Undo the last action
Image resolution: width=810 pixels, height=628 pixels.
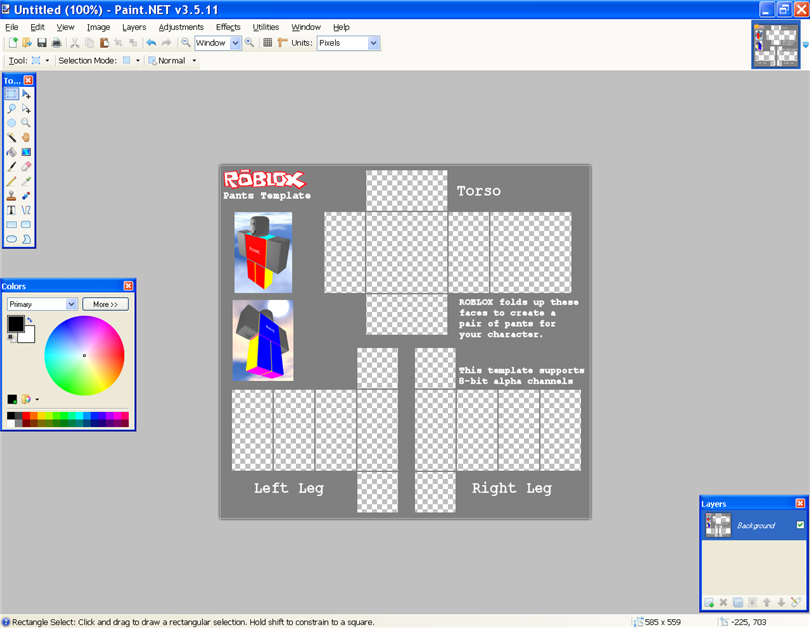[151, 43]
